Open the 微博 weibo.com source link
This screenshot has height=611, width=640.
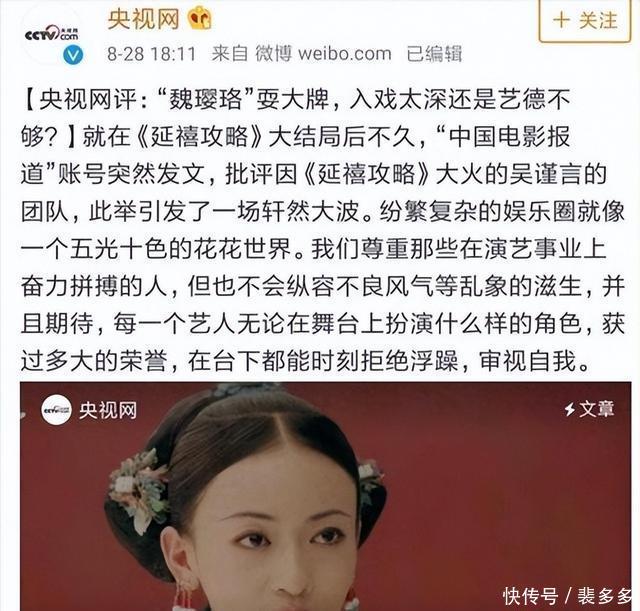point(323,54)
